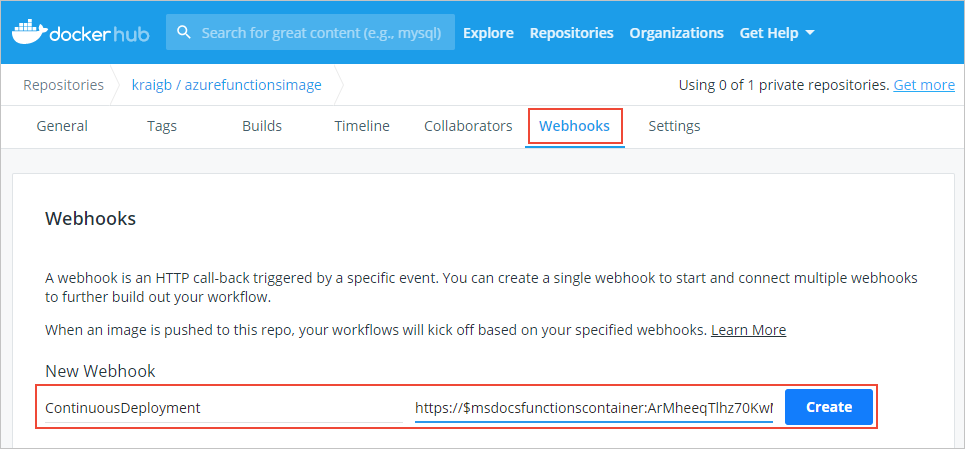
Task: Go to the Settings tab
Action: 674,126
